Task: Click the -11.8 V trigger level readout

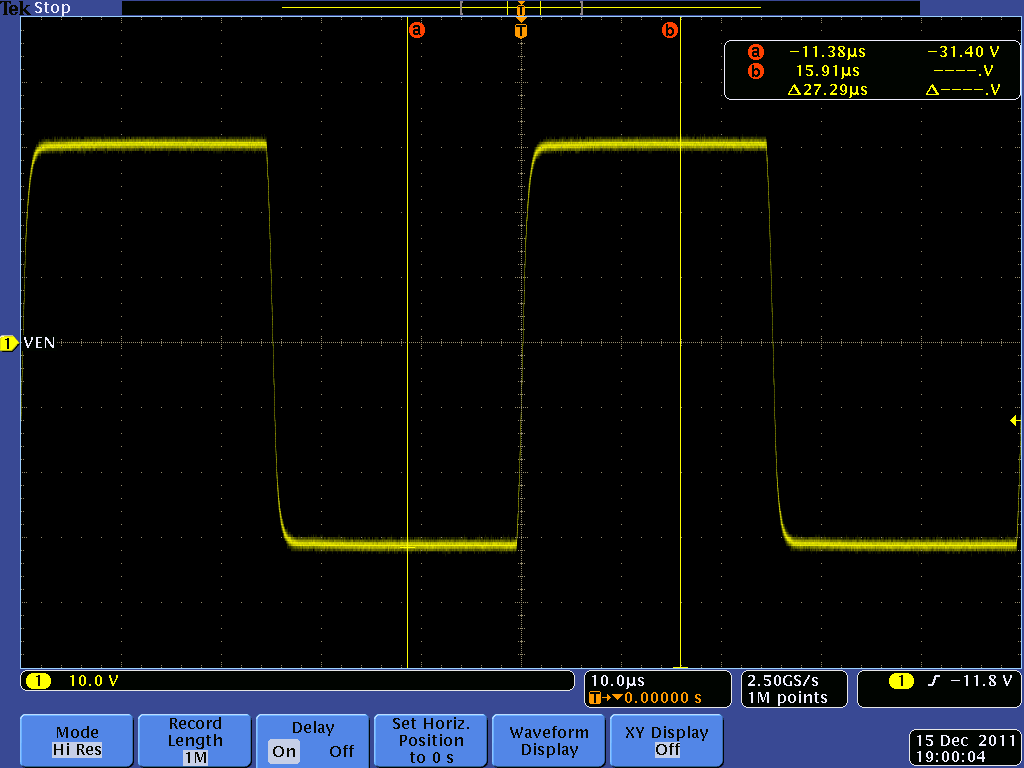Action: [981, 681]
